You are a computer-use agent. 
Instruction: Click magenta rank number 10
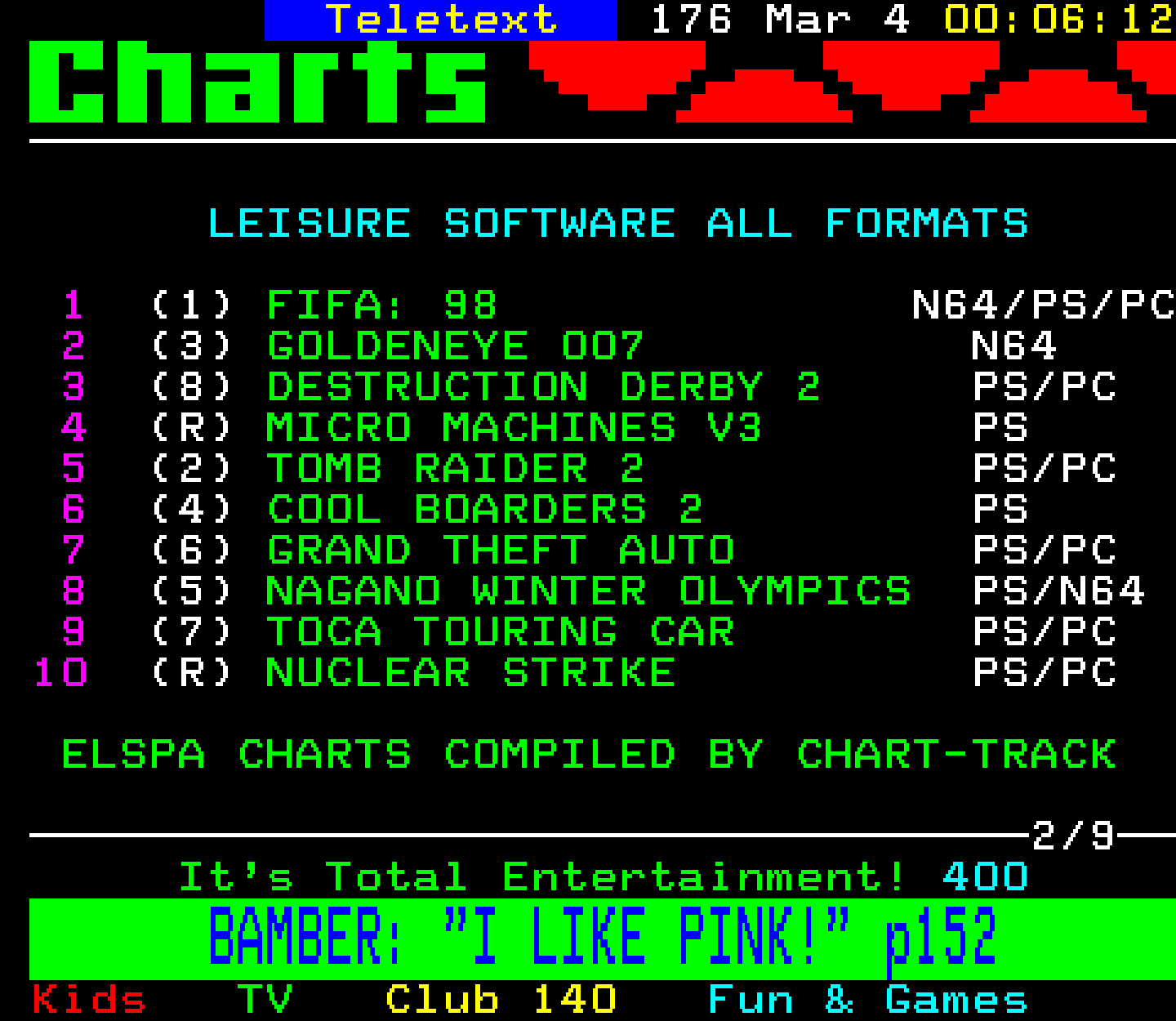coord(60,673)
